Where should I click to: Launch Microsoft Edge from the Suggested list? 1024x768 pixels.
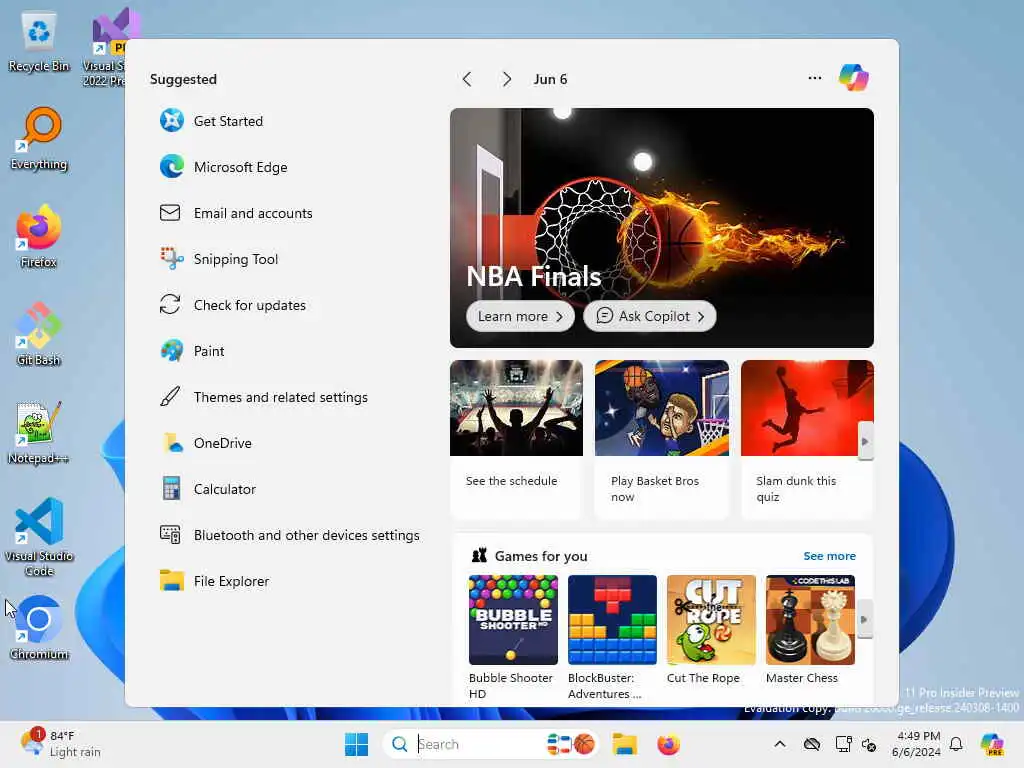click(x=223, y=167)
